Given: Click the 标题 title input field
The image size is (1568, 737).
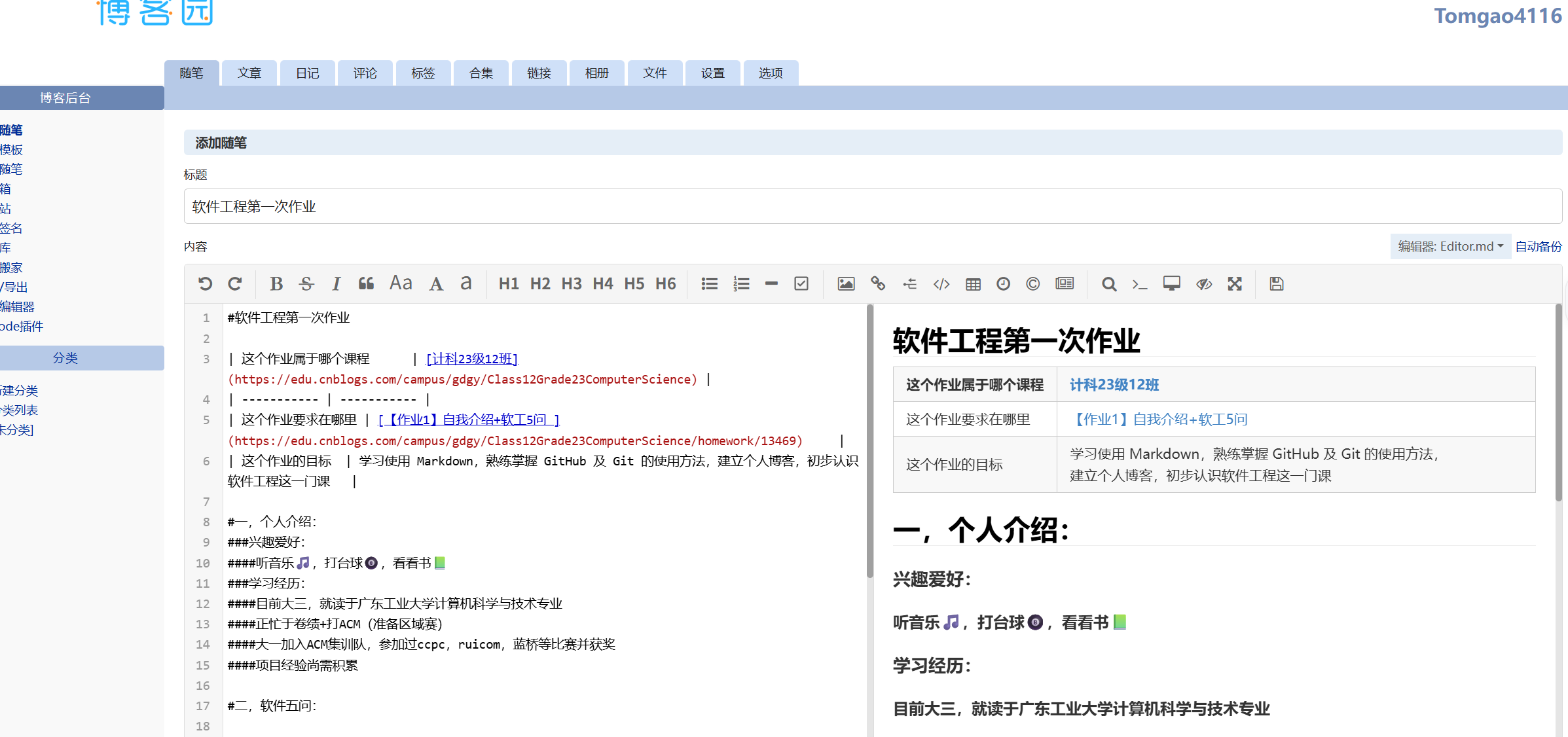Looking at the screenshot, I should (x=872, y=207).
